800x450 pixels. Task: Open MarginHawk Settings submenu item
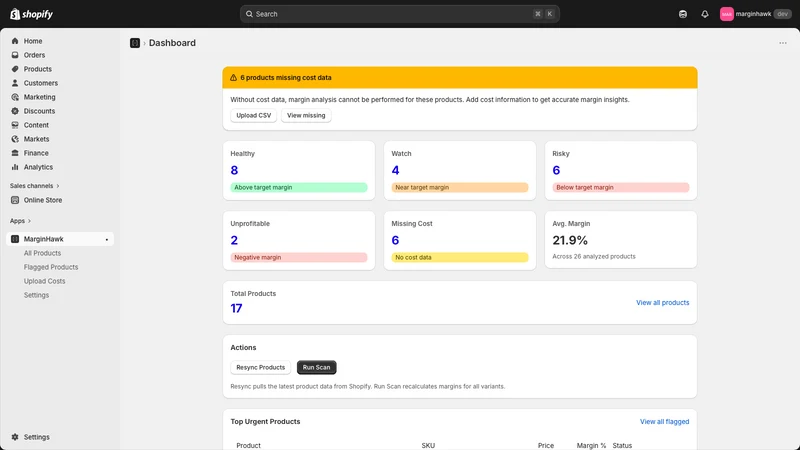click(36, 295)
